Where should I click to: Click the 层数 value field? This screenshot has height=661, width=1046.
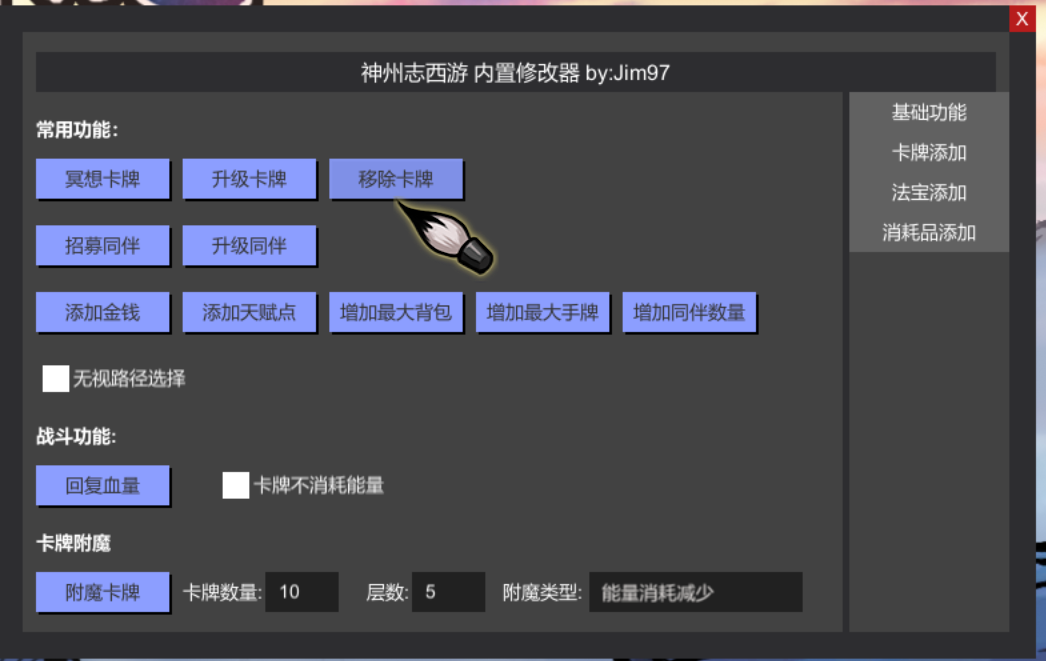449,592
